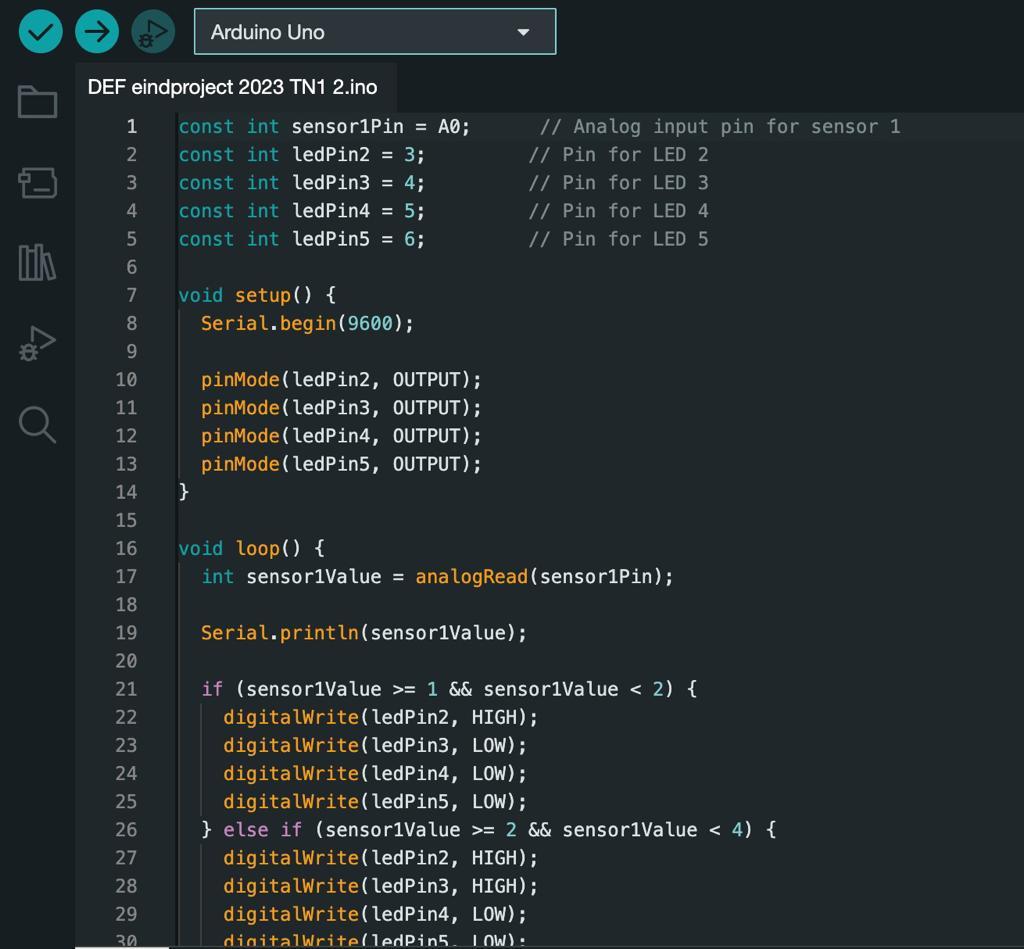Click 'void loop() {' on line 16

click(x=251, y=548)
